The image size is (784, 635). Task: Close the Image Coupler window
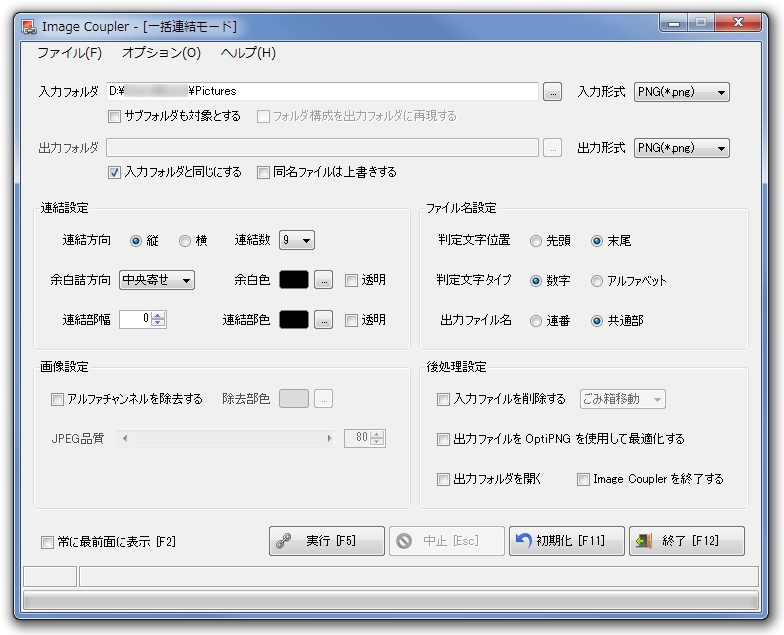pos(738,22)
